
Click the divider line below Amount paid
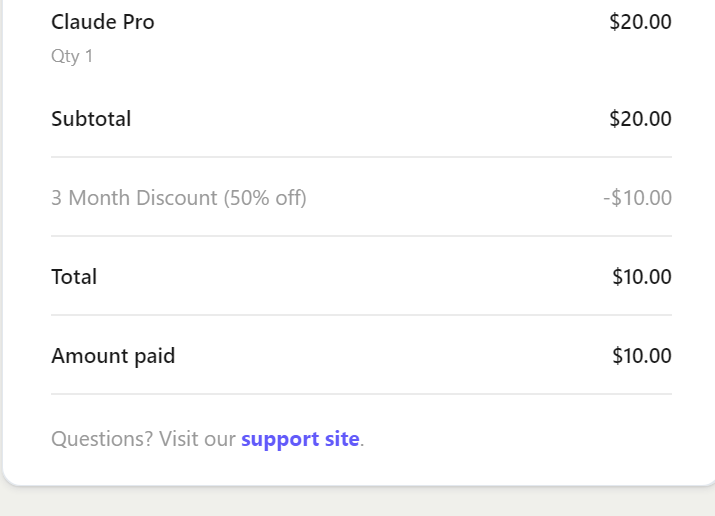click(361, 394)
